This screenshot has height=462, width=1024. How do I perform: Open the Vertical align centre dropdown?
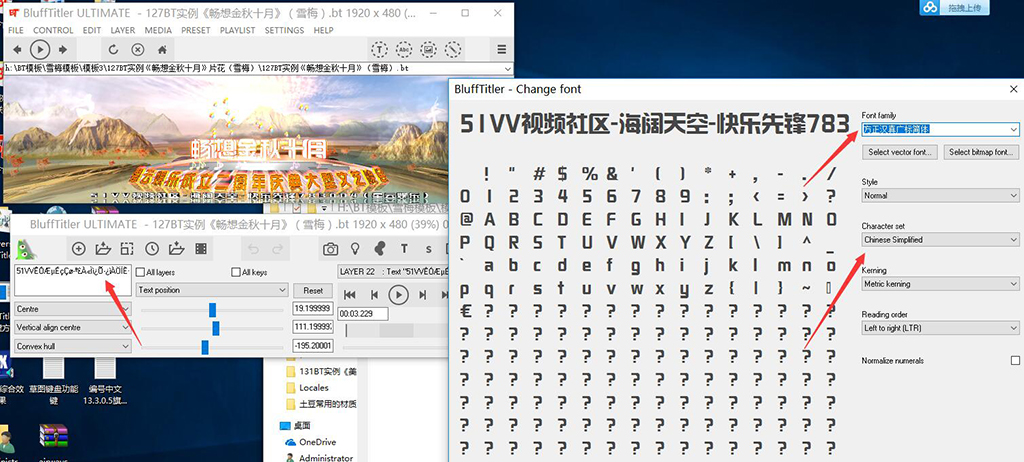(72, 327)
